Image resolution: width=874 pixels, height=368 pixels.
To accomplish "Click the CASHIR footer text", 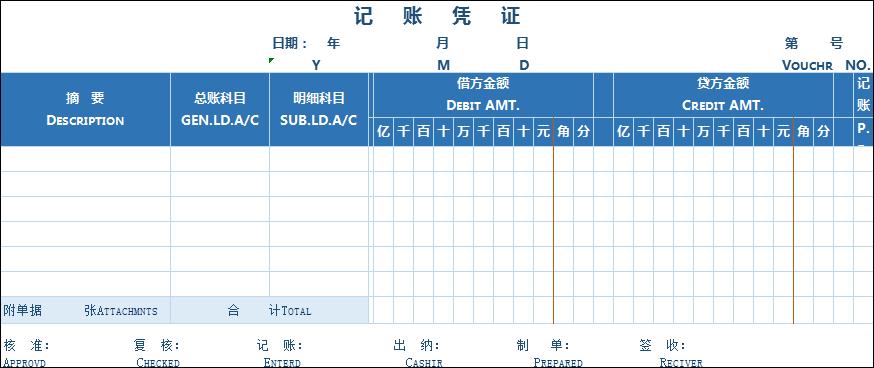I will [424, 362].
